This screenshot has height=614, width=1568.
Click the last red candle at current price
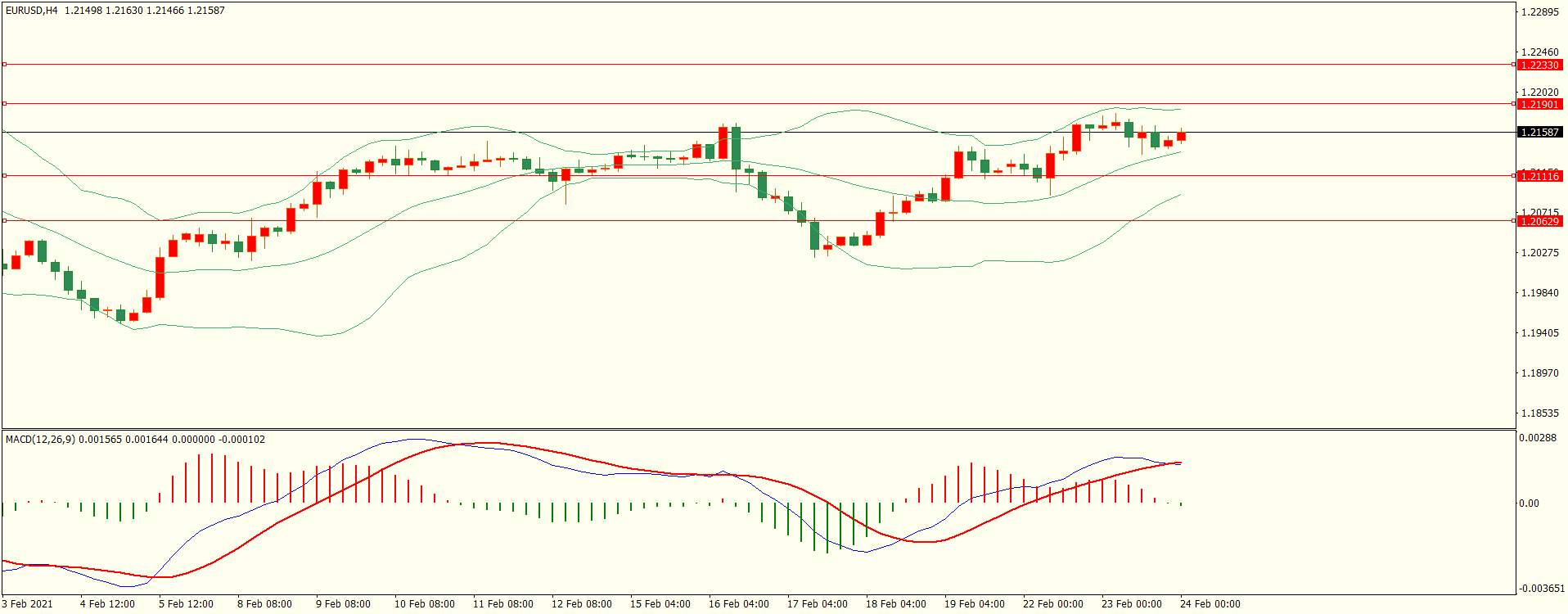[x=1181, y=137]
